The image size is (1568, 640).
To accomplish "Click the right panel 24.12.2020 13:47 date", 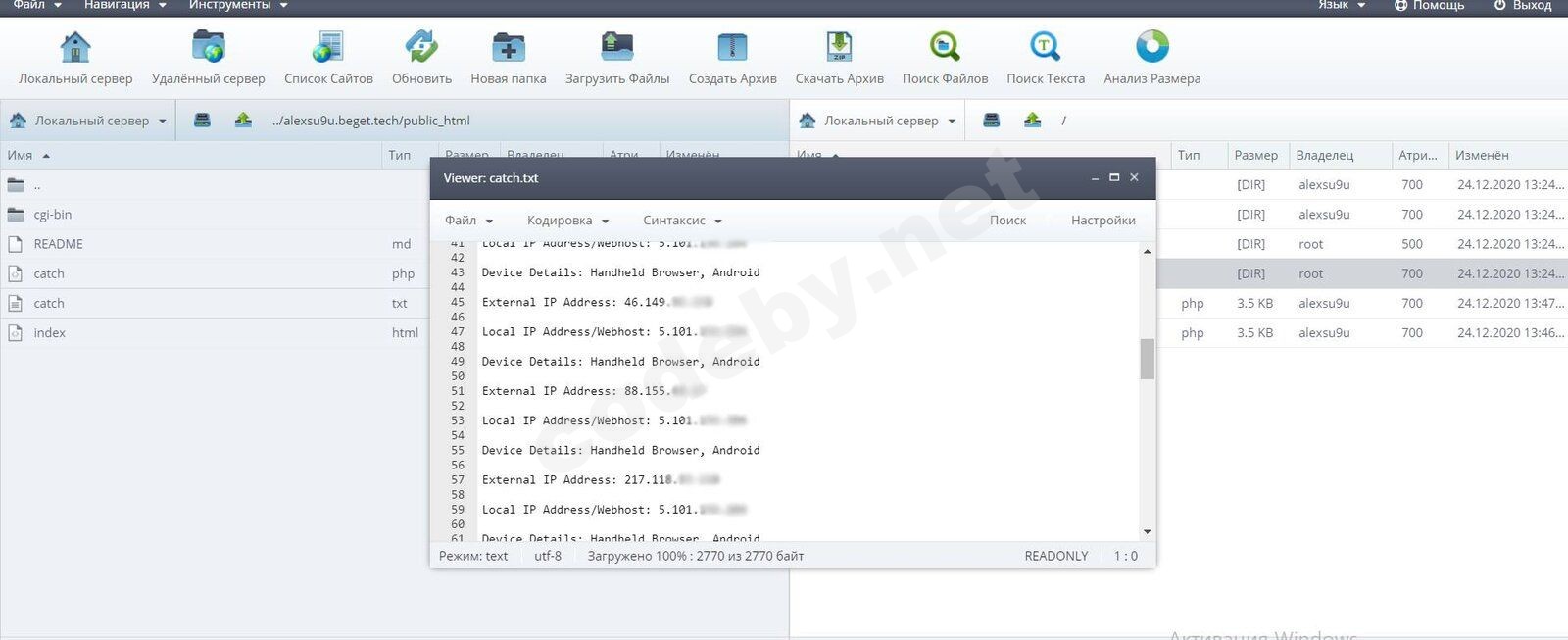I will [1509, 303].
